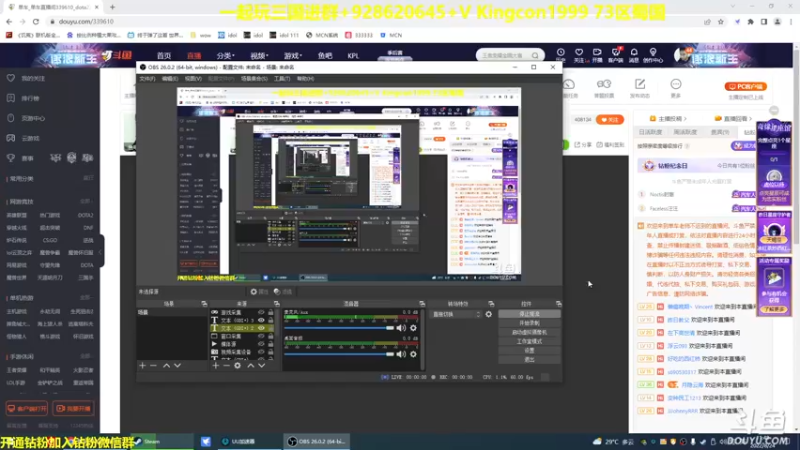Pop out the Controls dock icon

(x=559, y=304)
